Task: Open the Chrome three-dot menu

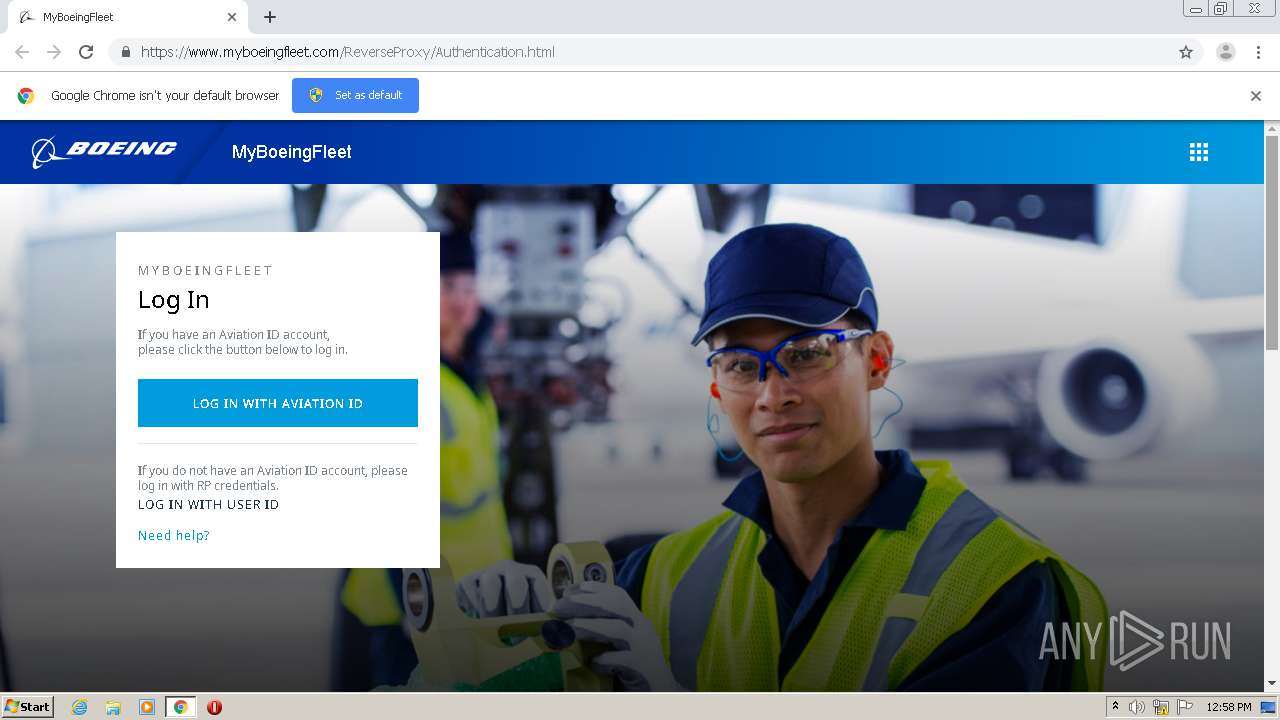Action: (1258, 52)
